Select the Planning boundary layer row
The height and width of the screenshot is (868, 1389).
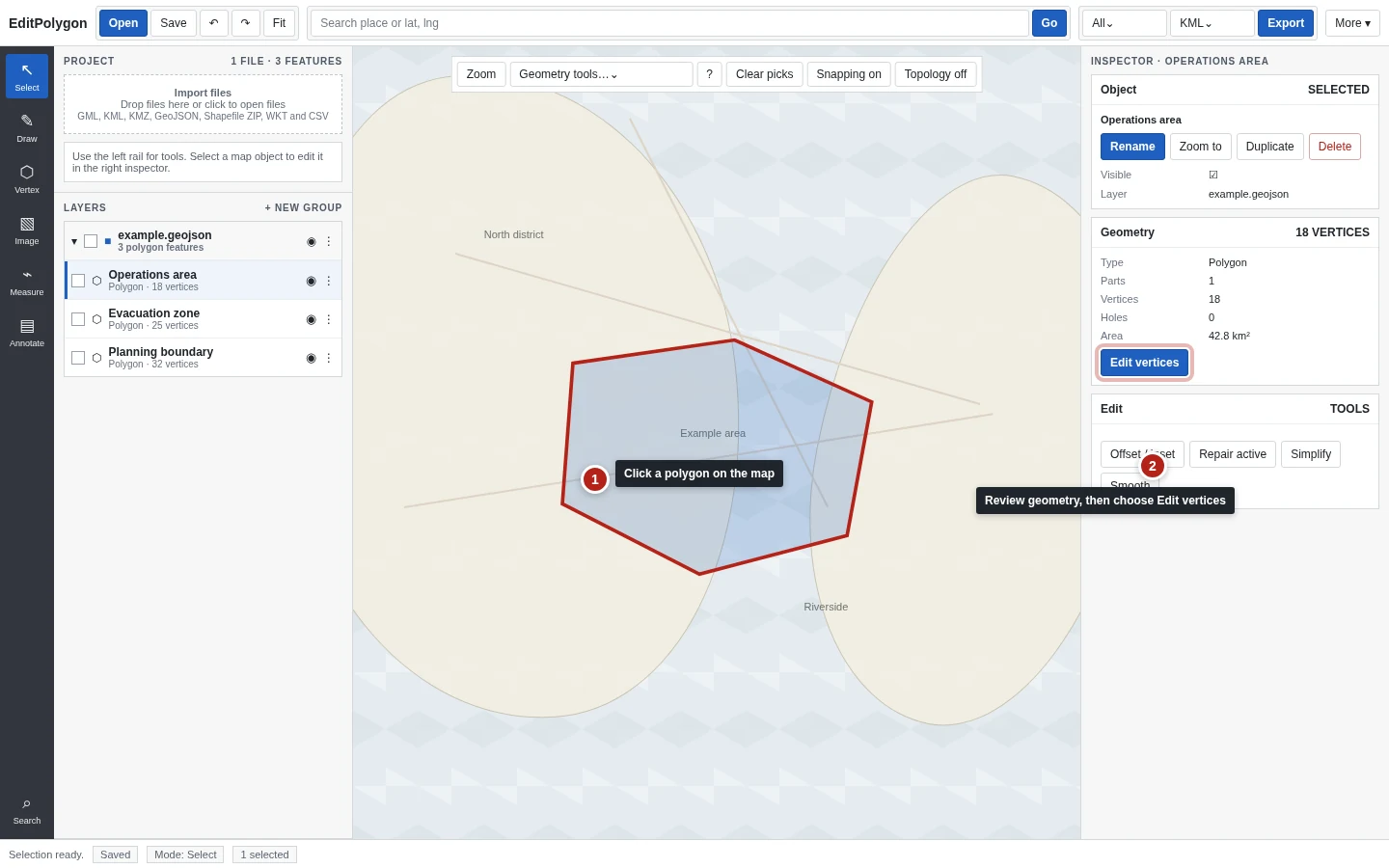tap(203, 358)
